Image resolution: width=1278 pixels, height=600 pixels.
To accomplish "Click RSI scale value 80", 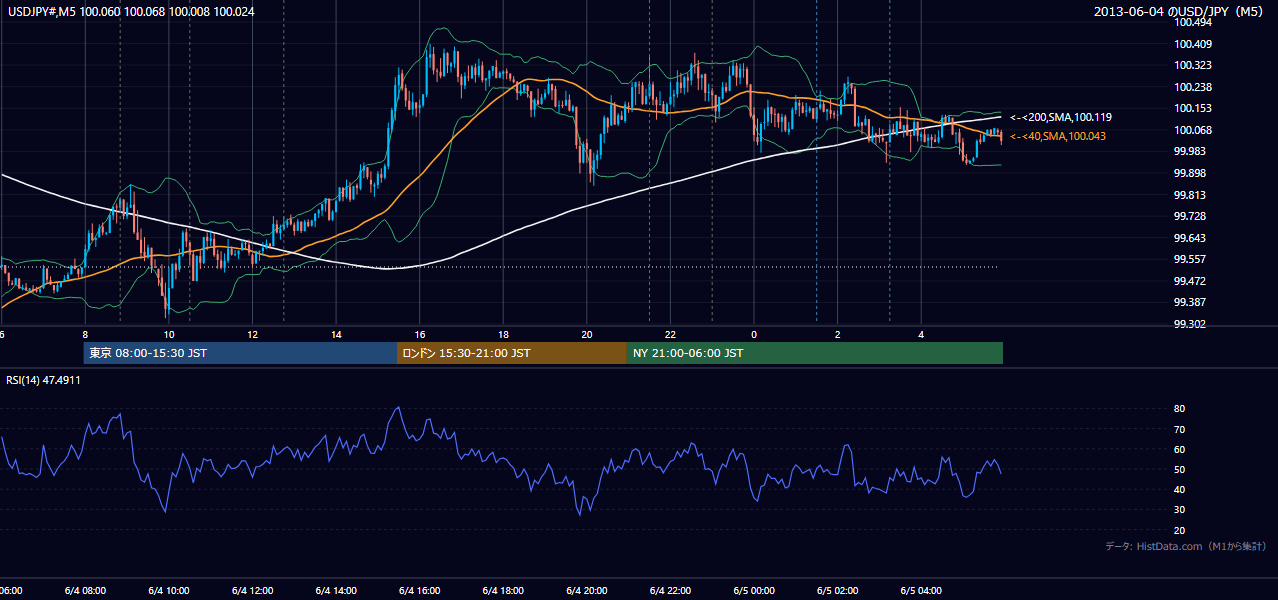I will tap(1179, 409).
